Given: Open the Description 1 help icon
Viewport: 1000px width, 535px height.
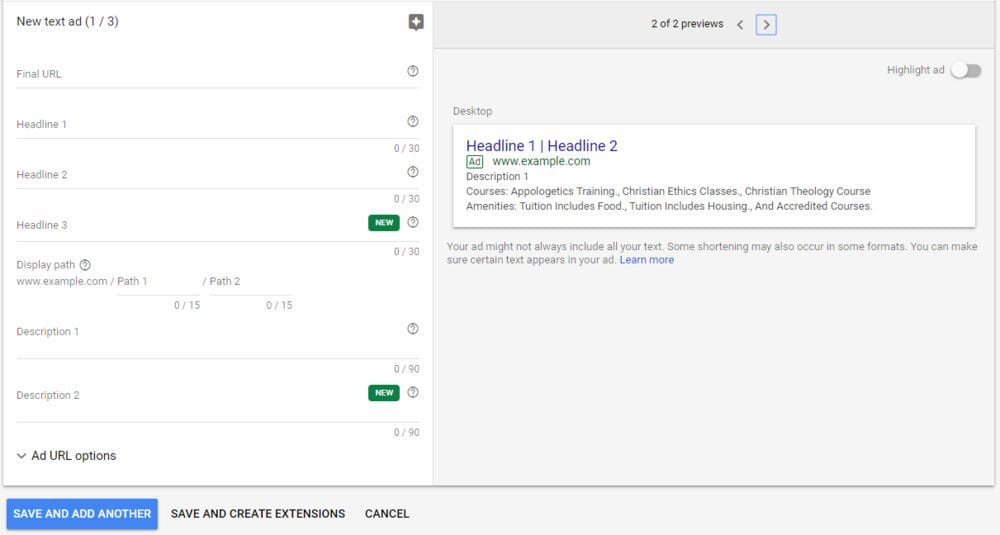Looking at the screenshot, I should click(413, 328).
